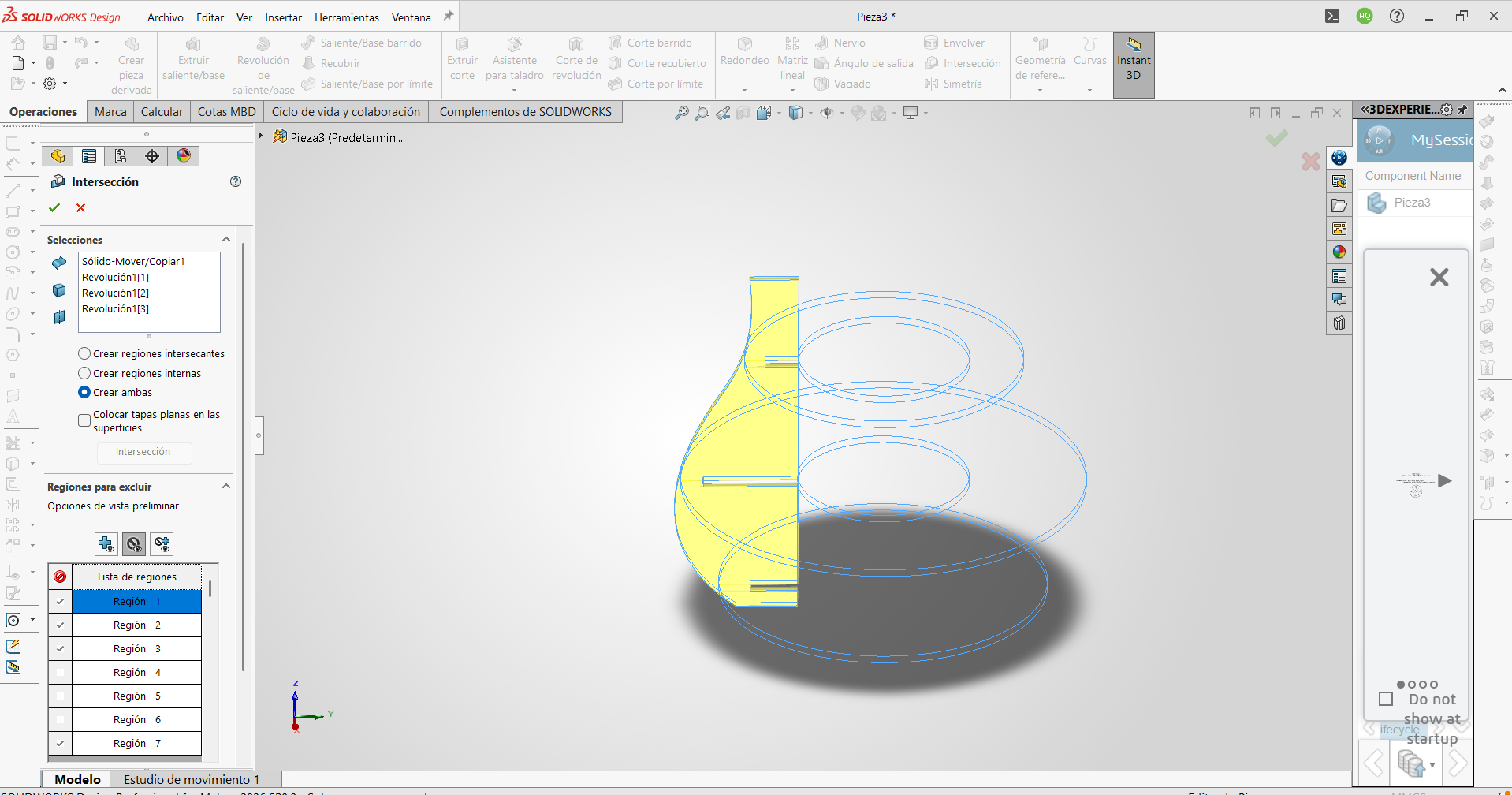The height and width of the screenshot is (795, 1512).
Task: Click the show excluded regions preview icon
Action: 134,543
